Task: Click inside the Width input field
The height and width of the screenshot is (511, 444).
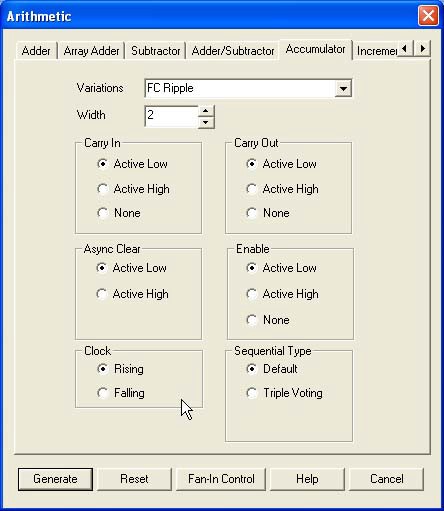Action: click(172, 116)
